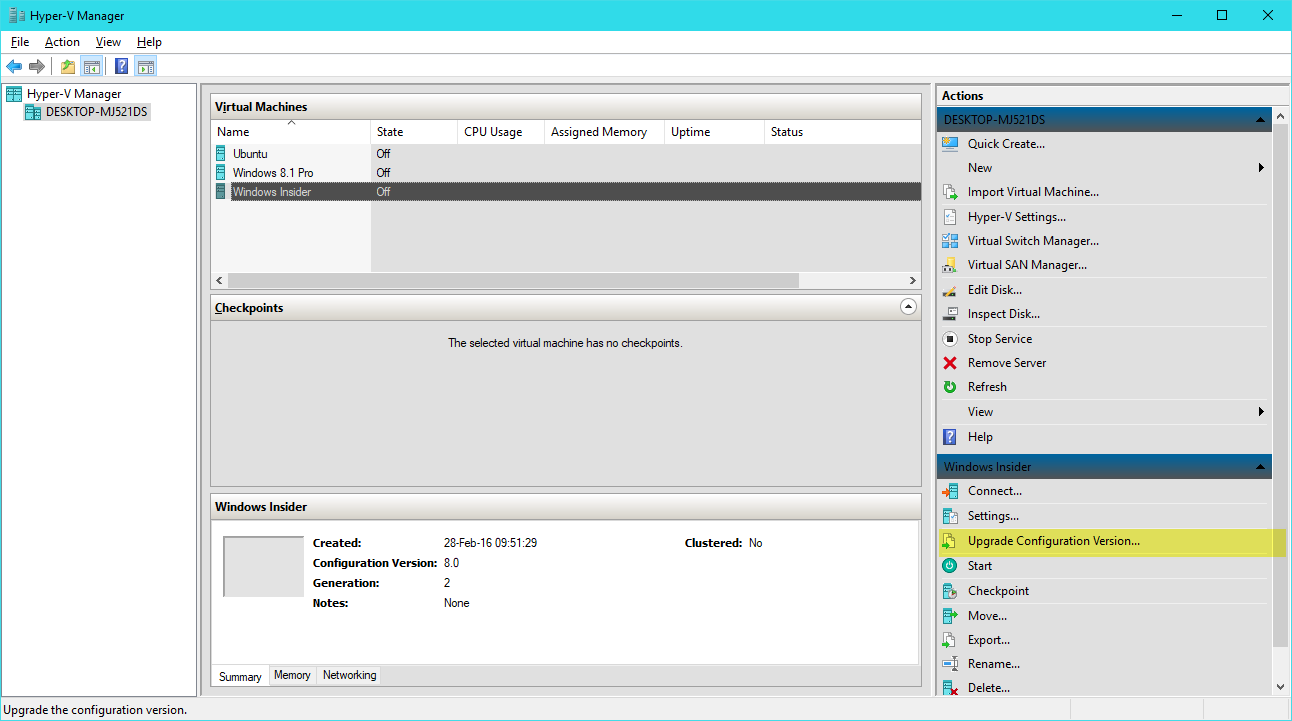Sort by the Uptime column header

coord(714,132)
